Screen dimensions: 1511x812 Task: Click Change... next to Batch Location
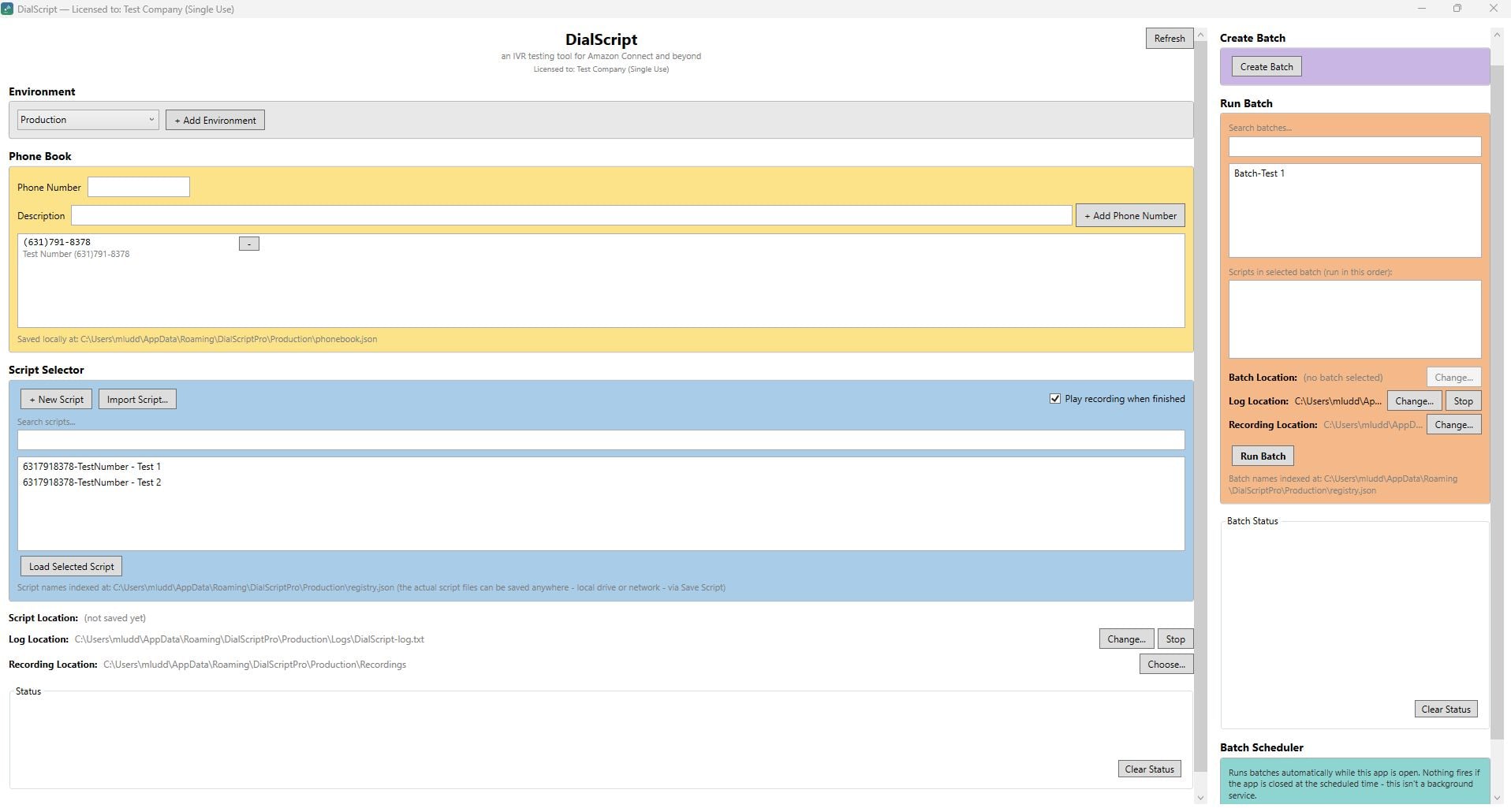pyautogui.click(x=1453, y=378)
